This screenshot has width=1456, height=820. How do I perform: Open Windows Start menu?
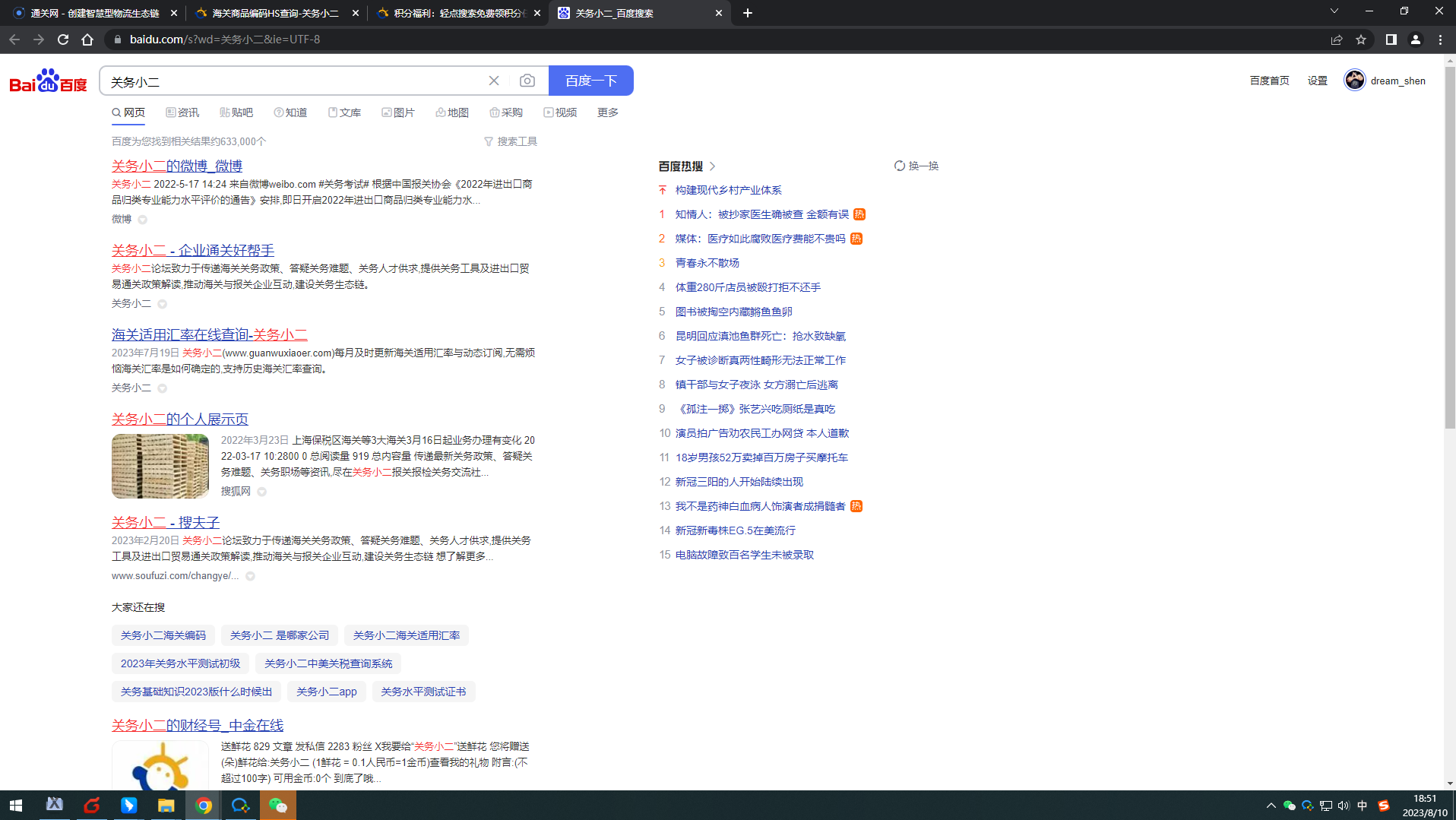point(16,805)
